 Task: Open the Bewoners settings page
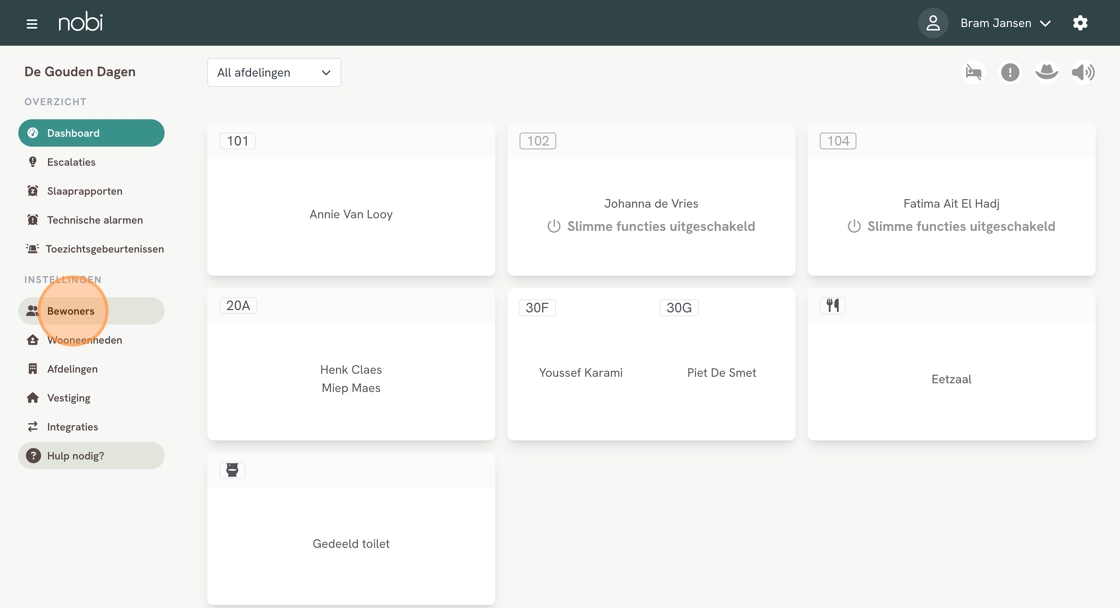pyautogui.click(x=71, y=311)
